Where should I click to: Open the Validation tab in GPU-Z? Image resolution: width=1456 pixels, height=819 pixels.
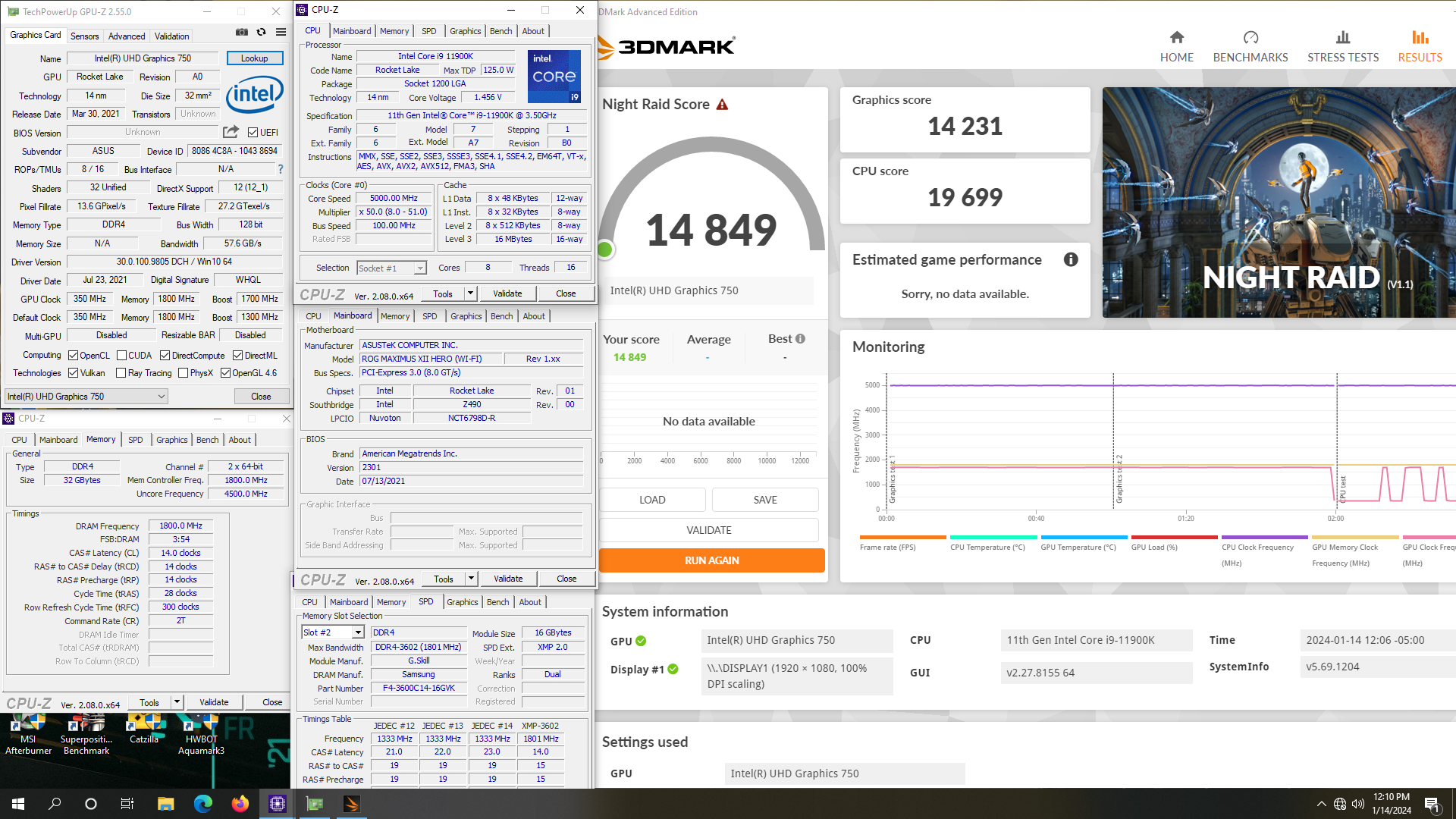[x=172, y=36]
